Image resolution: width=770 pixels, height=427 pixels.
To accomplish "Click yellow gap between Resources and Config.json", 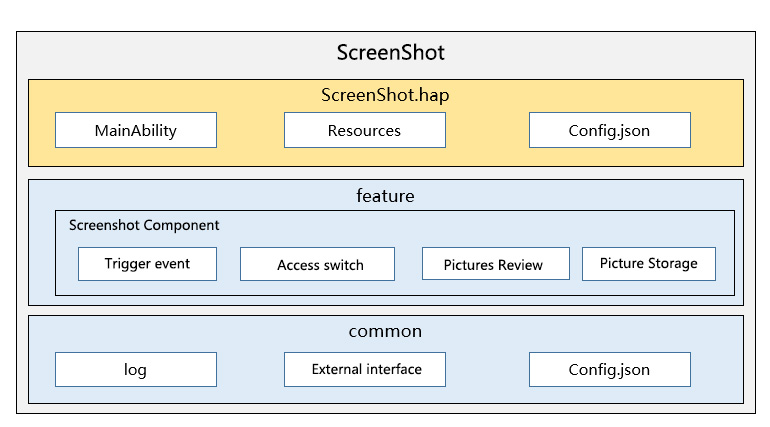I will coord(487,130).
